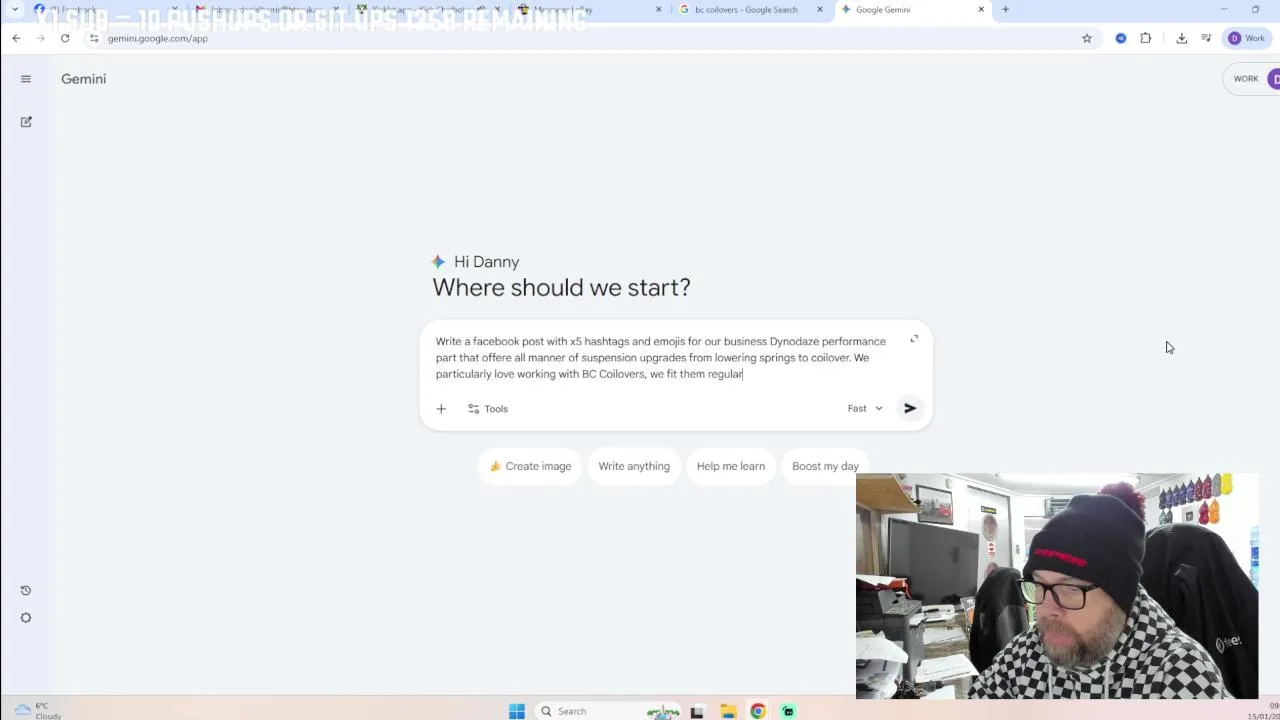Screen dimensions: 1280x720
Task: Open the WORK account badge
Action: pos(1246,79)
